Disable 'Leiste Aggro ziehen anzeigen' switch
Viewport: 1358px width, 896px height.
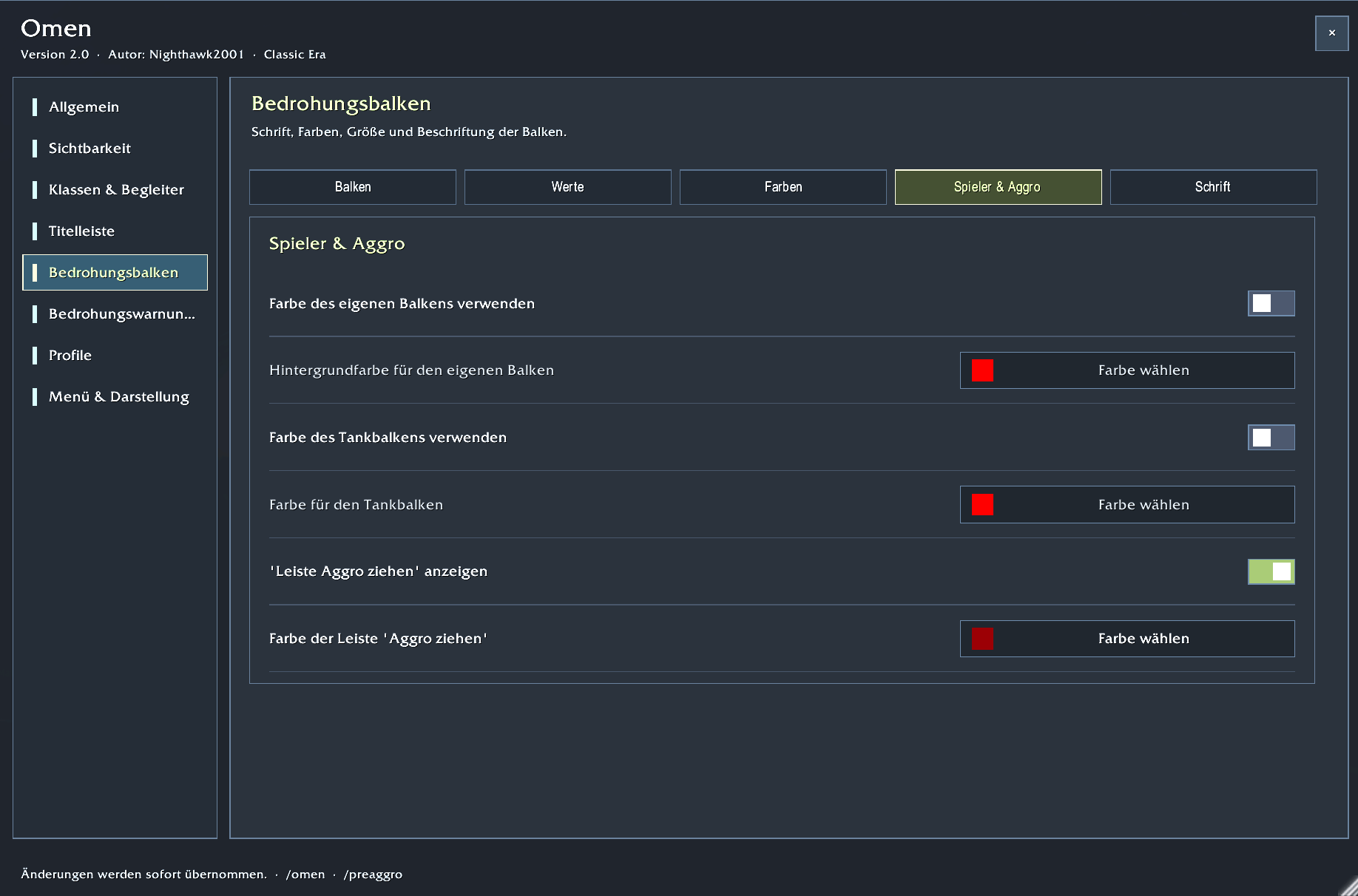1271,571
